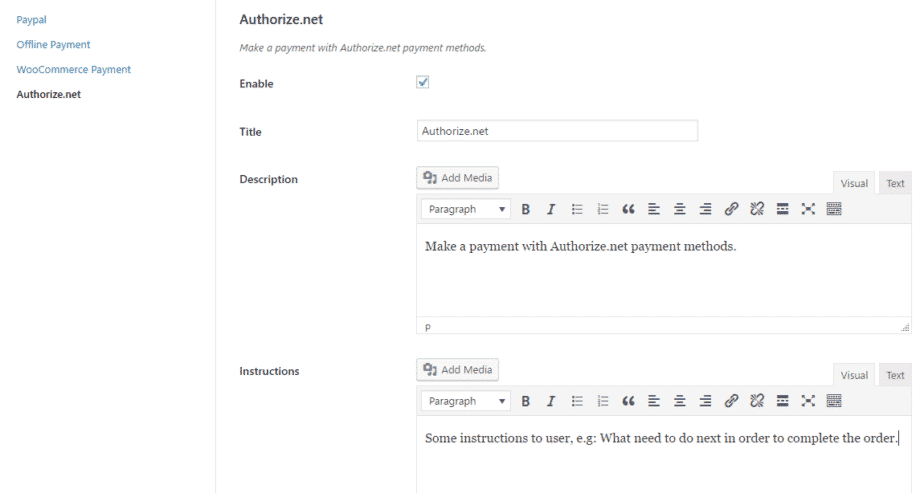Toggle Bold in Instructions editor toolbar
Viewport: 920px width, 493px height.
526,401
